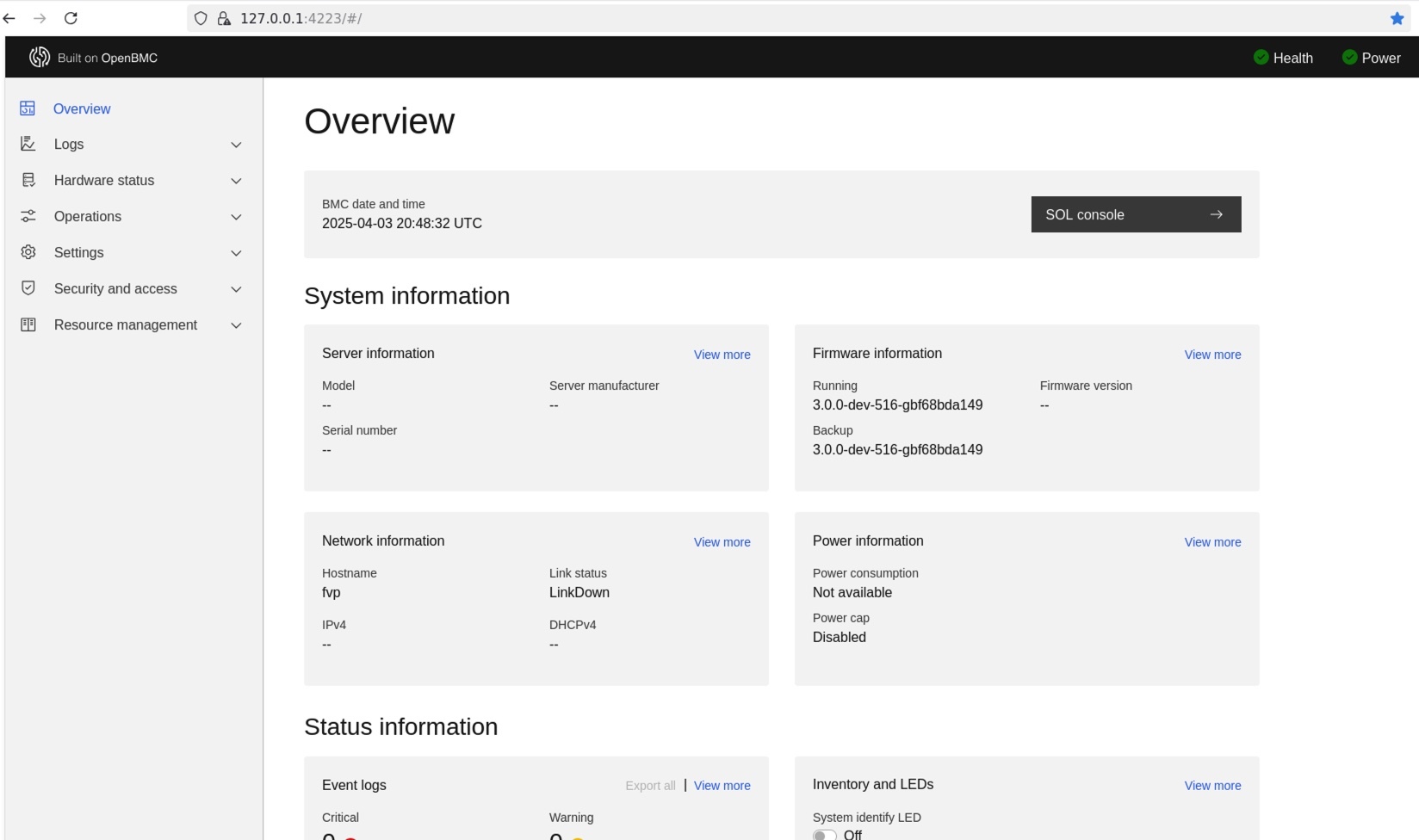
Task: Click the Settings gear icon
Action: (x=28, y=252)
